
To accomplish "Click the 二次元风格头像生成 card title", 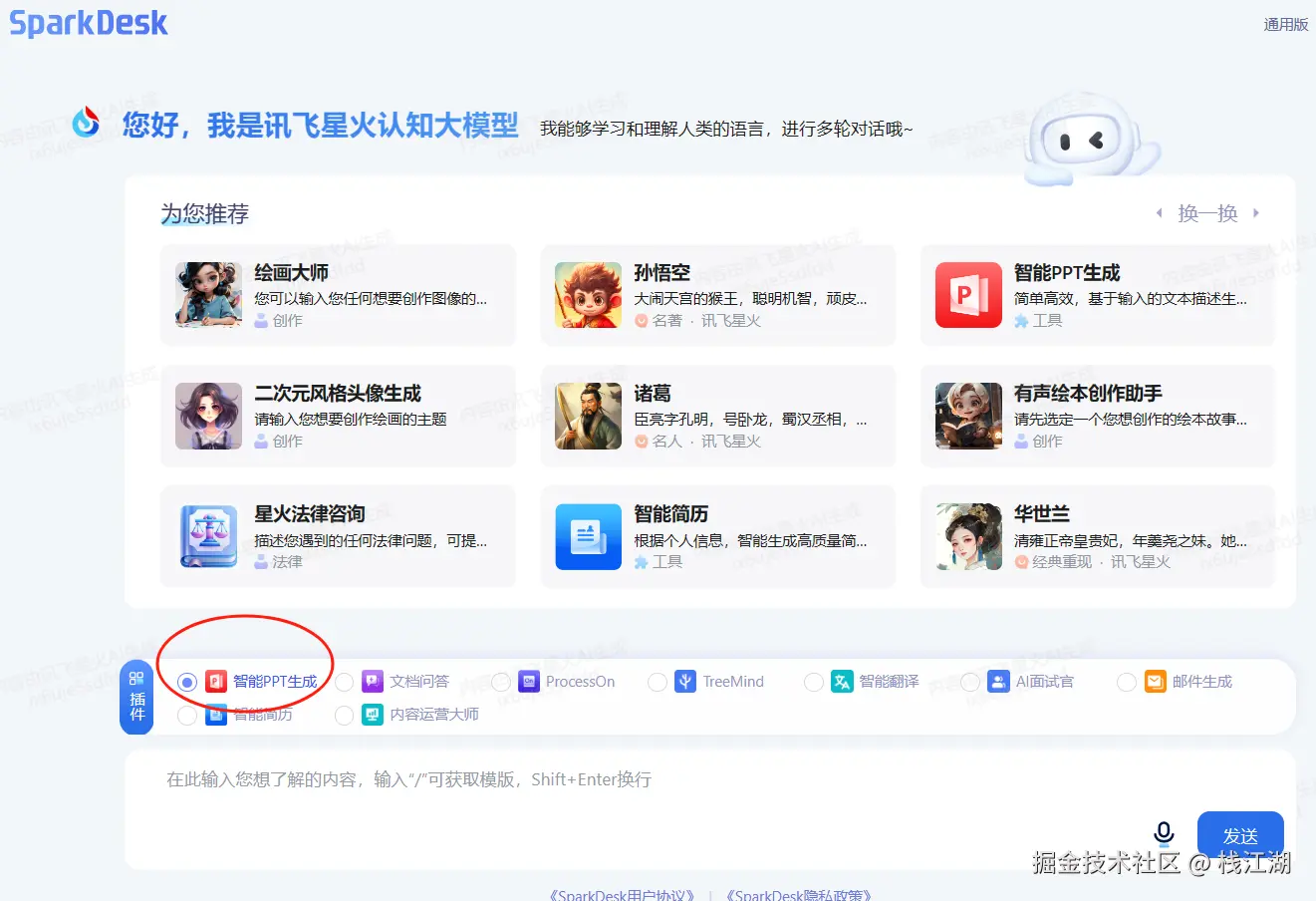I will (x=338, y=394).
